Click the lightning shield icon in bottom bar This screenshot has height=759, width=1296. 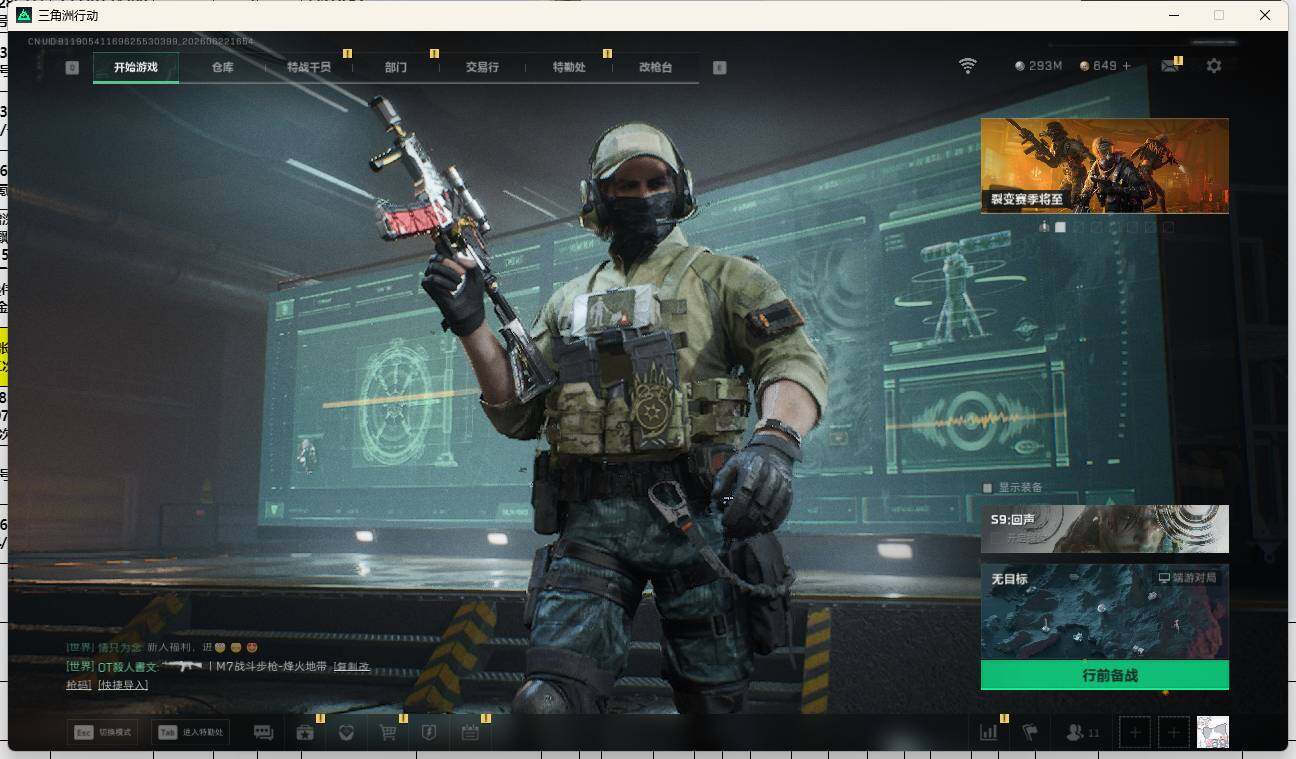[429, 733]
